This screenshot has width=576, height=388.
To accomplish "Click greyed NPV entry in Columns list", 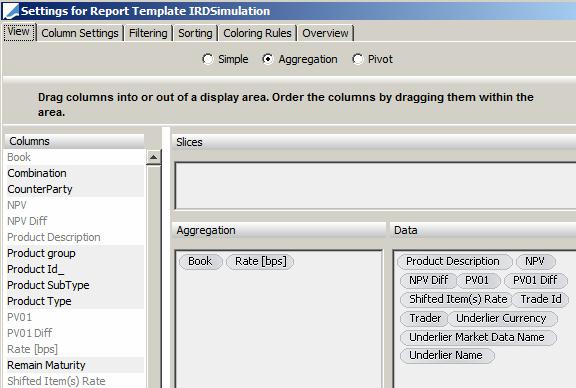I will click(x=75, y=205).
